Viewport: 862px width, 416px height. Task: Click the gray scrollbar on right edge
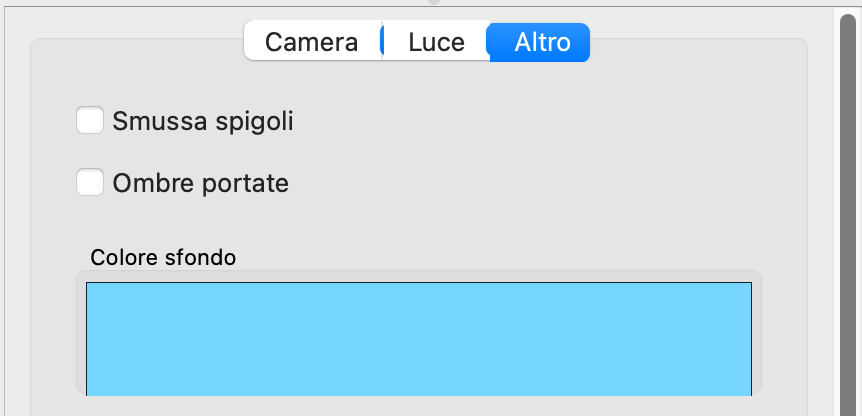tap(848, 214)
